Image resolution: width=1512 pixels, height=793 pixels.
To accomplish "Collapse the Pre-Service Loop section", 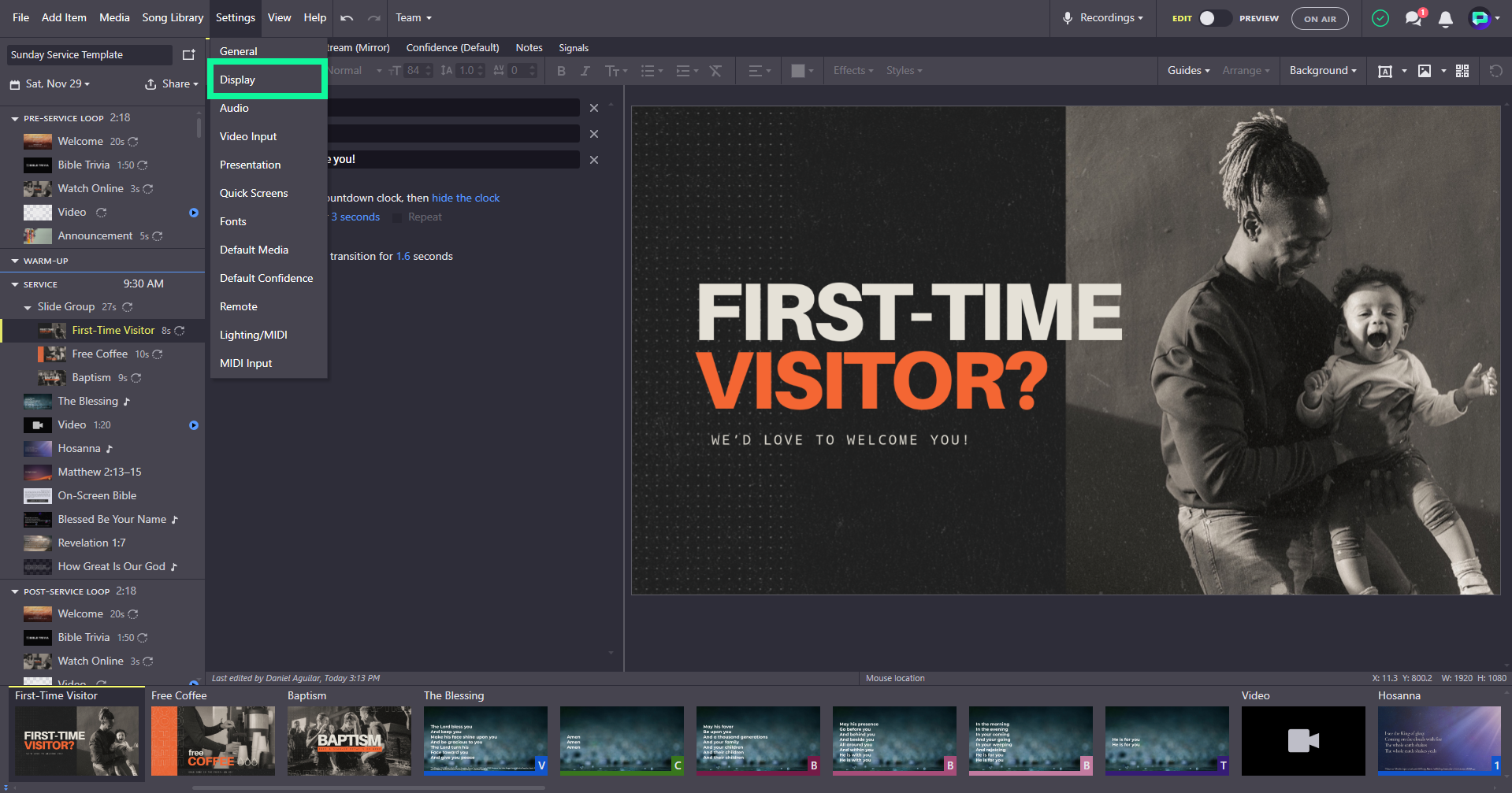I will pos(14,118).
